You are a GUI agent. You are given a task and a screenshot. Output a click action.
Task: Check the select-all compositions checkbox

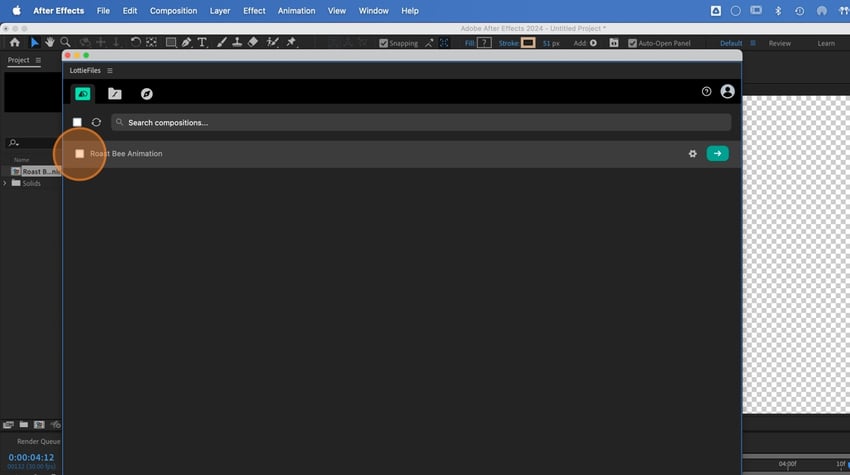(x=78, y=123)
